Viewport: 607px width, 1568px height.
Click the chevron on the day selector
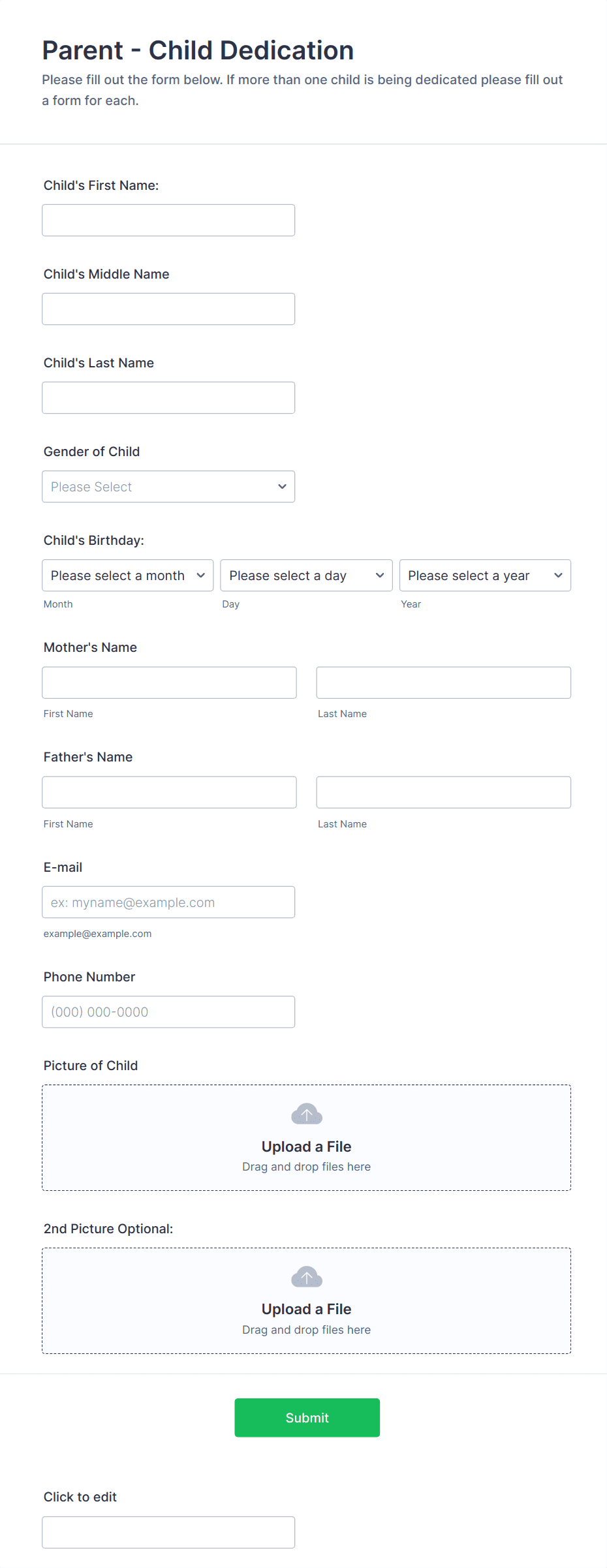379,576
